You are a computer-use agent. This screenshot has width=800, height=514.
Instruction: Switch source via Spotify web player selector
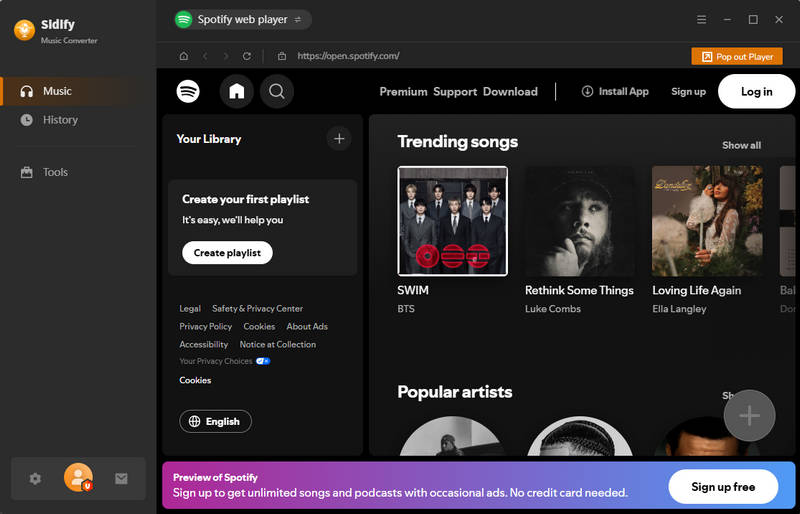pyautogui.click(x=242, y=19)
